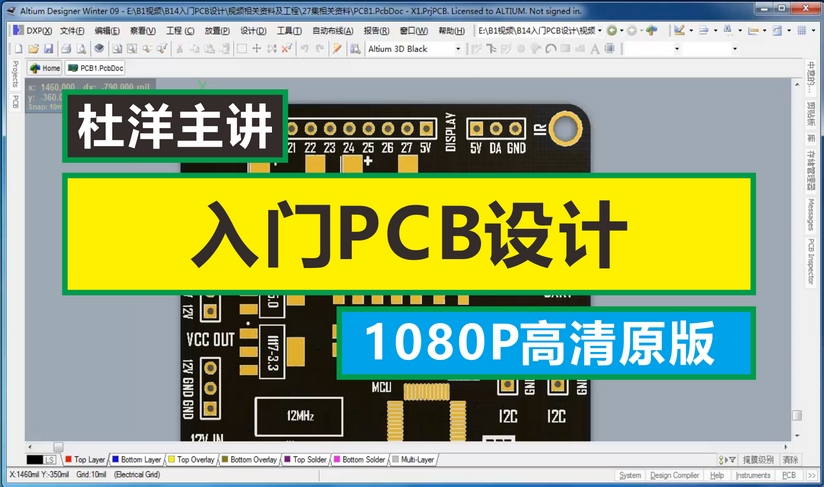
Task: Open the Projects side panel tab
Action: [x=14, y=75]
